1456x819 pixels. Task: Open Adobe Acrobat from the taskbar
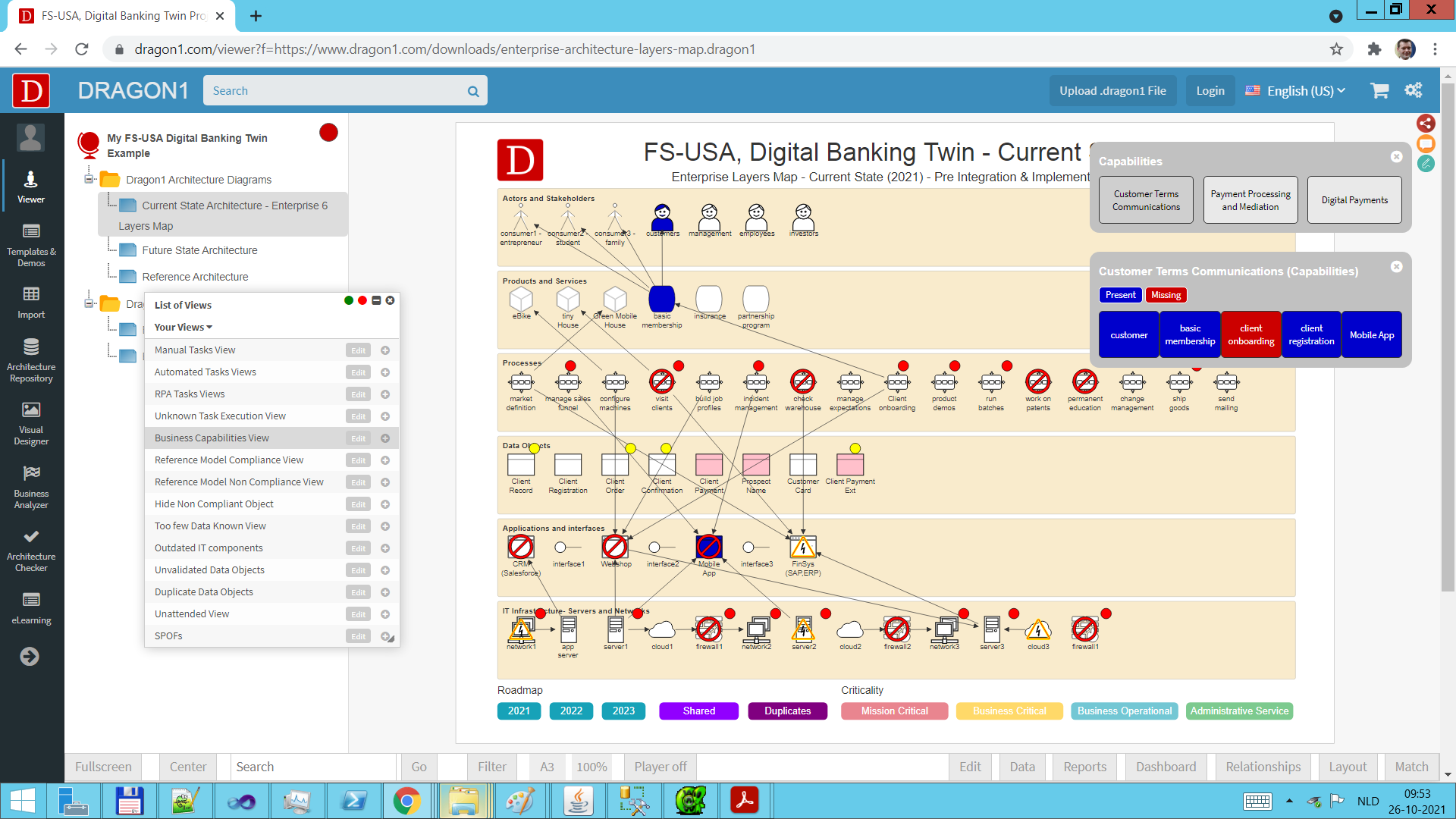[744, 801]
